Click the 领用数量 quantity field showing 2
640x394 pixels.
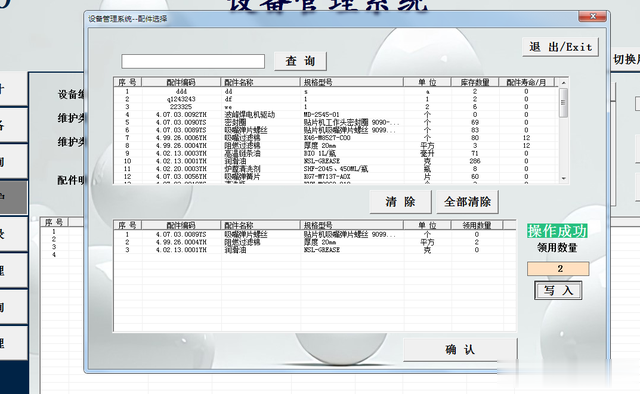click(558, 269)
